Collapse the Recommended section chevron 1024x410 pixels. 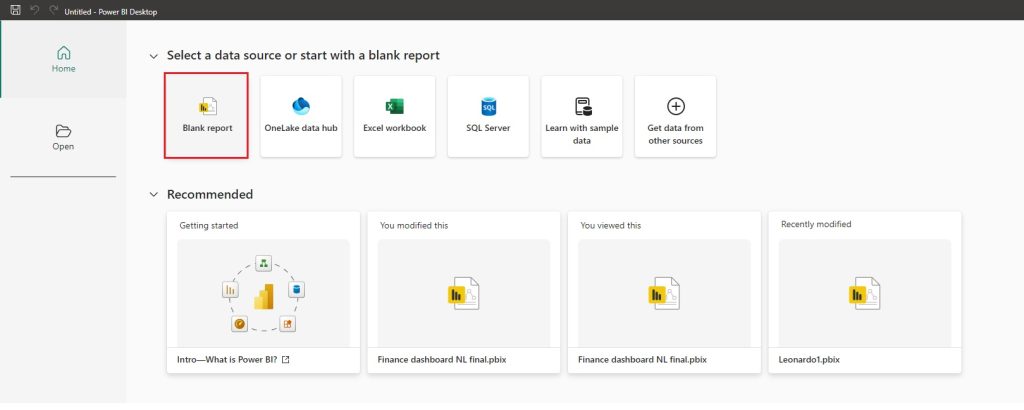[x=153, y=195]
